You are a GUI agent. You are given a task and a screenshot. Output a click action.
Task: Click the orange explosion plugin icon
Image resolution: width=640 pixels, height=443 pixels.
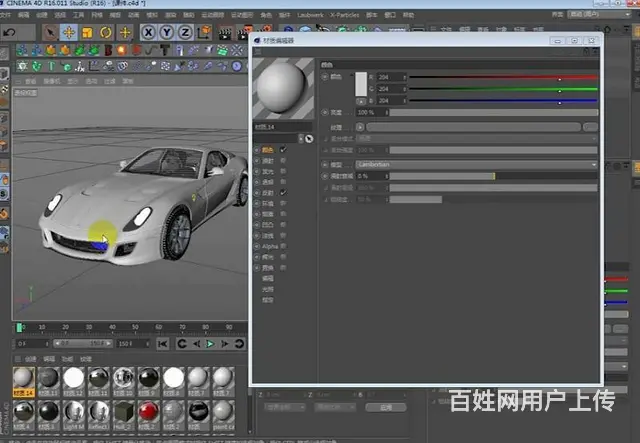[x=122, y=50]
